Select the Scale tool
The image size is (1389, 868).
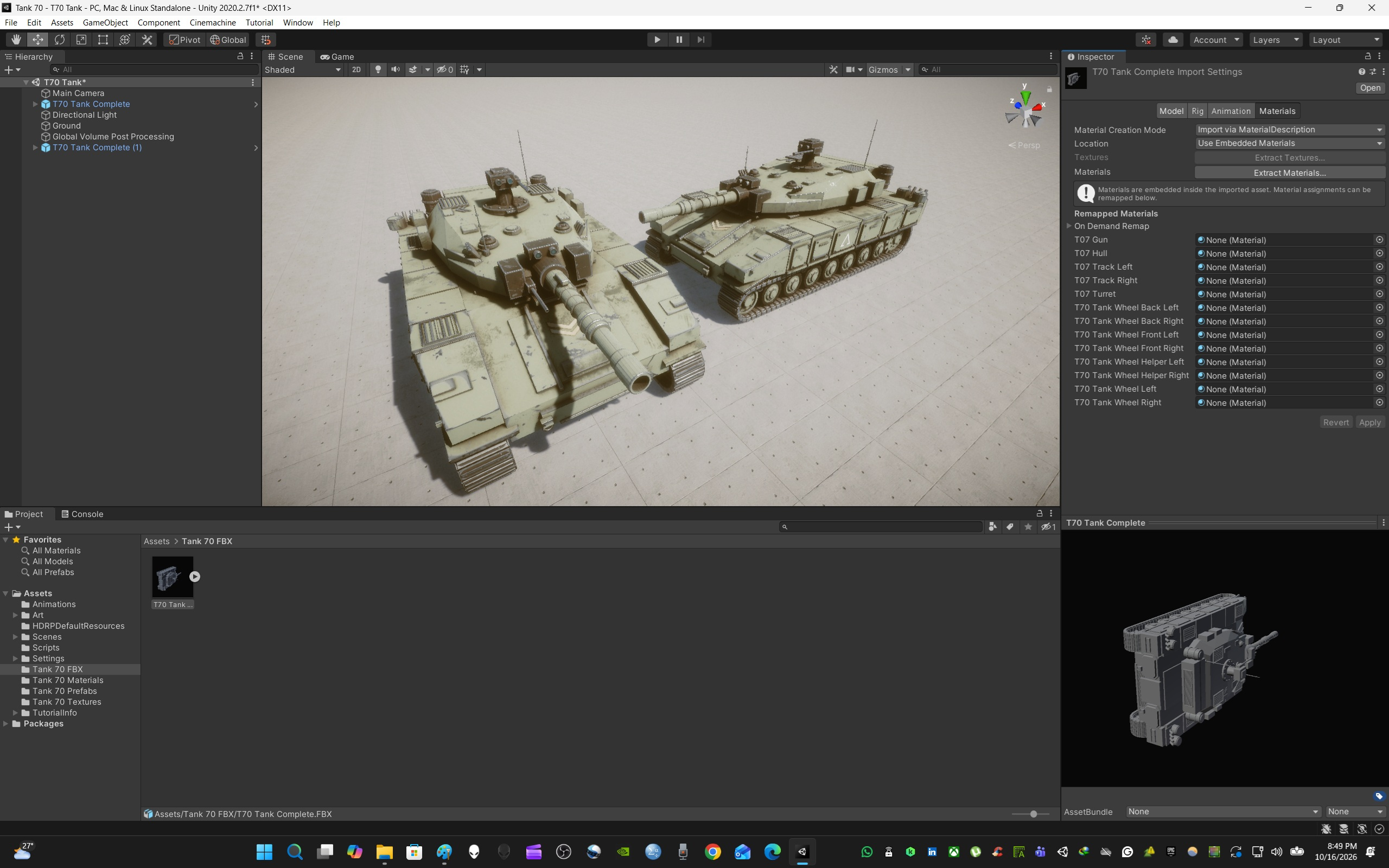pos(81,40)
